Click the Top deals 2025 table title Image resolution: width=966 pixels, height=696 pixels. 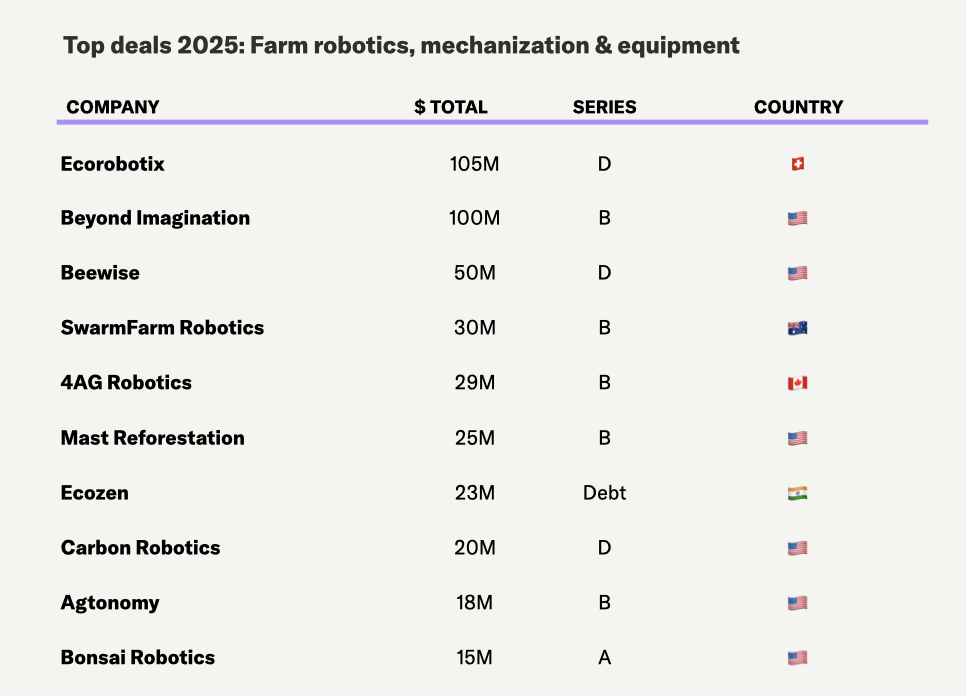tap(401, 45)
